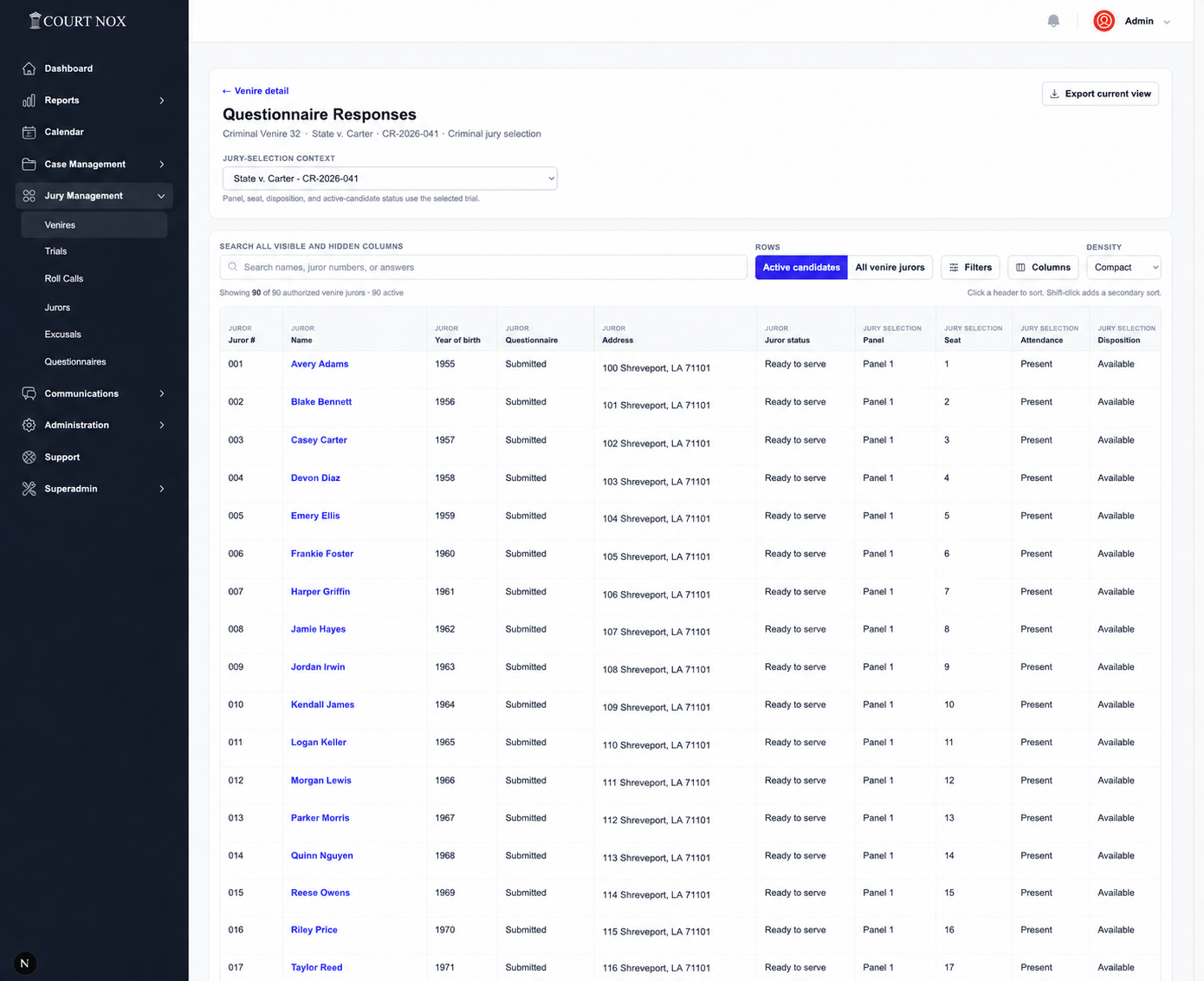Click the Court Nox logo icon
Viewport: 1204px width, 981px height.
(x=35, y=20)
